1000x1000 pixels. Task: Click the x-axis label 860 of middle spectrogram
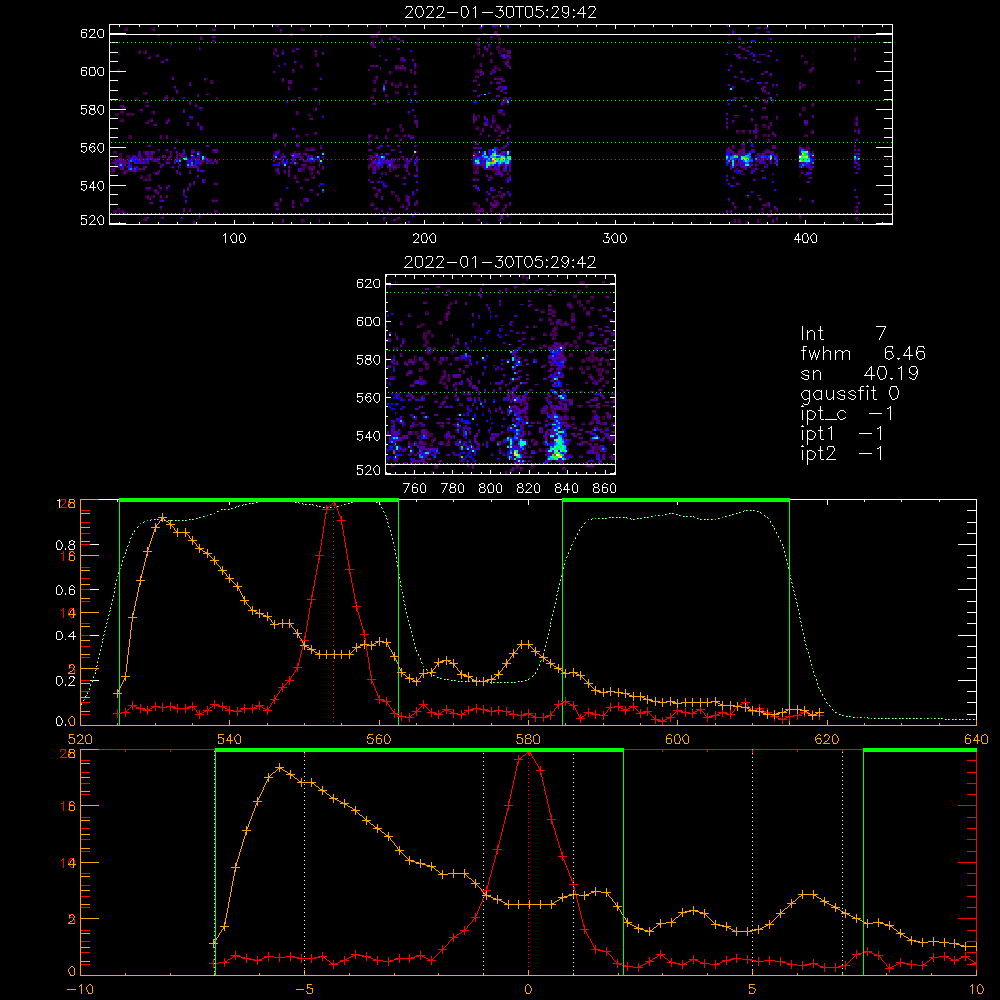605,489
